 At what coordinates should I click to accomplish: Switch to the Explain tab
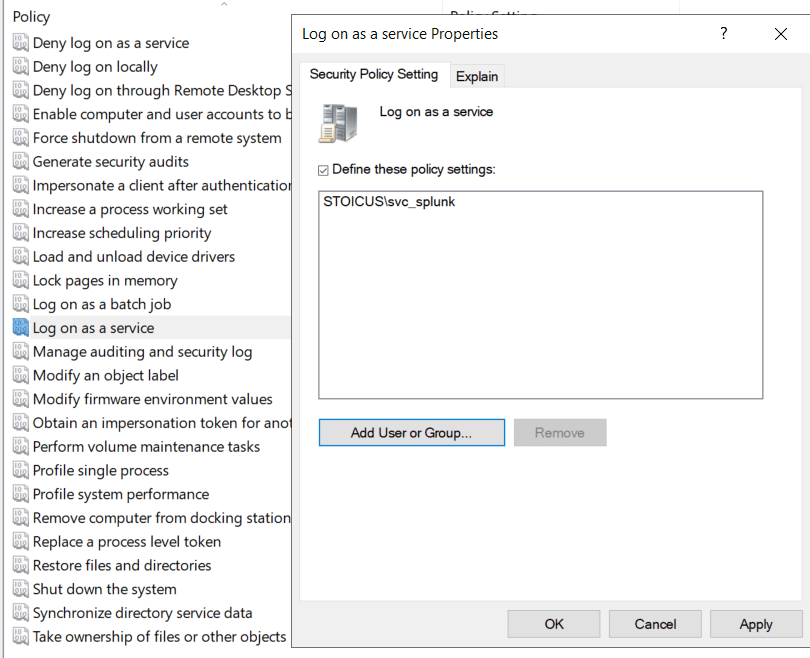coord(477,76)
